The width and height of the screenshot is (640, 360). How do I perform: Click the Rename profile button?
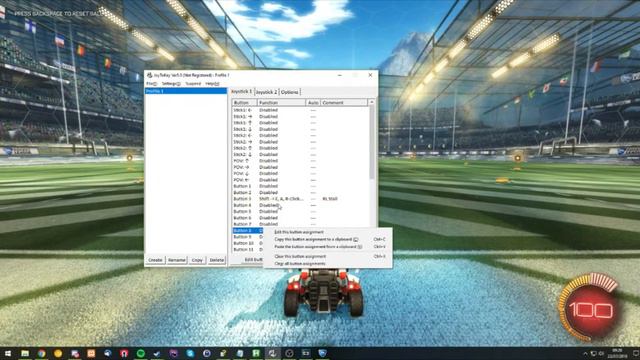tap(177, 260)
